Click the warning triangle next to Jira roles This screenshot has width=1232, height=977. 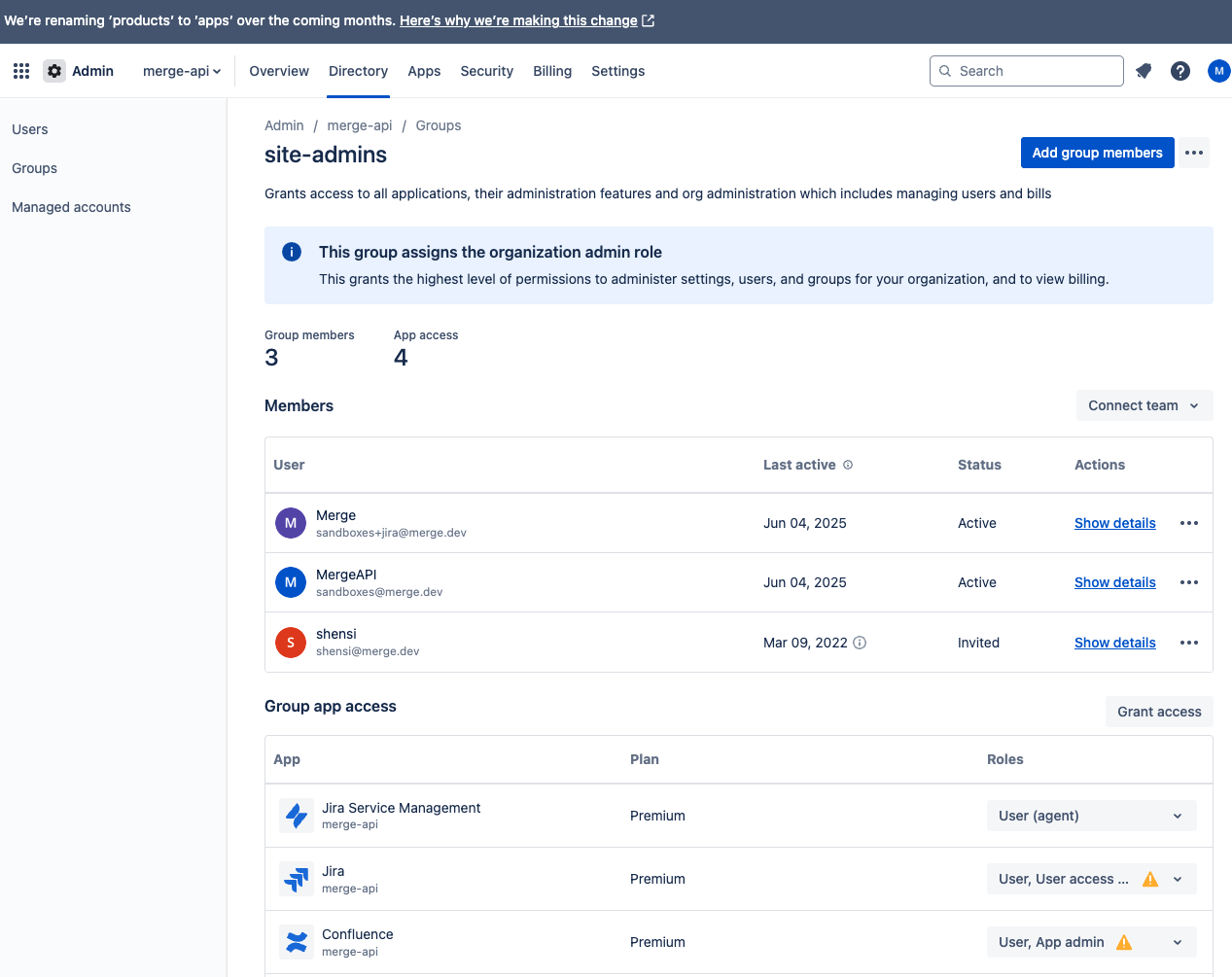point(1150,878)
